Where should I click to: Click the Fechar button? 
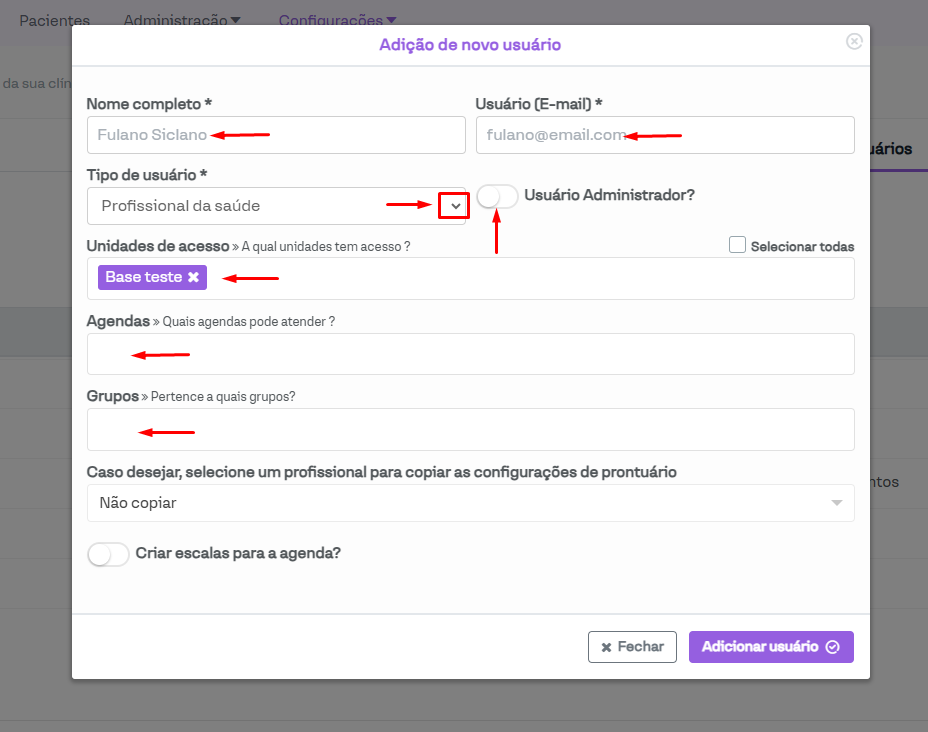tap(632, 647)
